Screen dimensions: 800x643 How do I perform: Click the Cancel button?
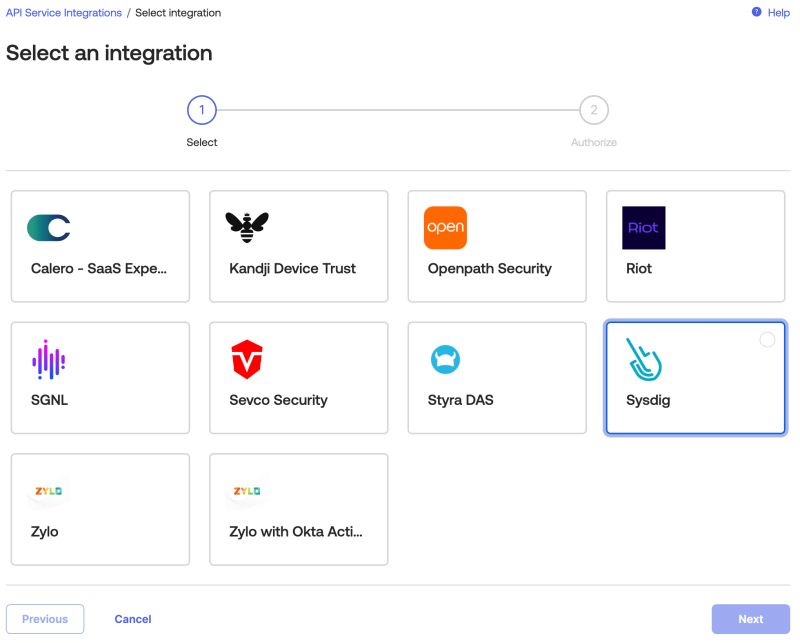pos(133,618)
